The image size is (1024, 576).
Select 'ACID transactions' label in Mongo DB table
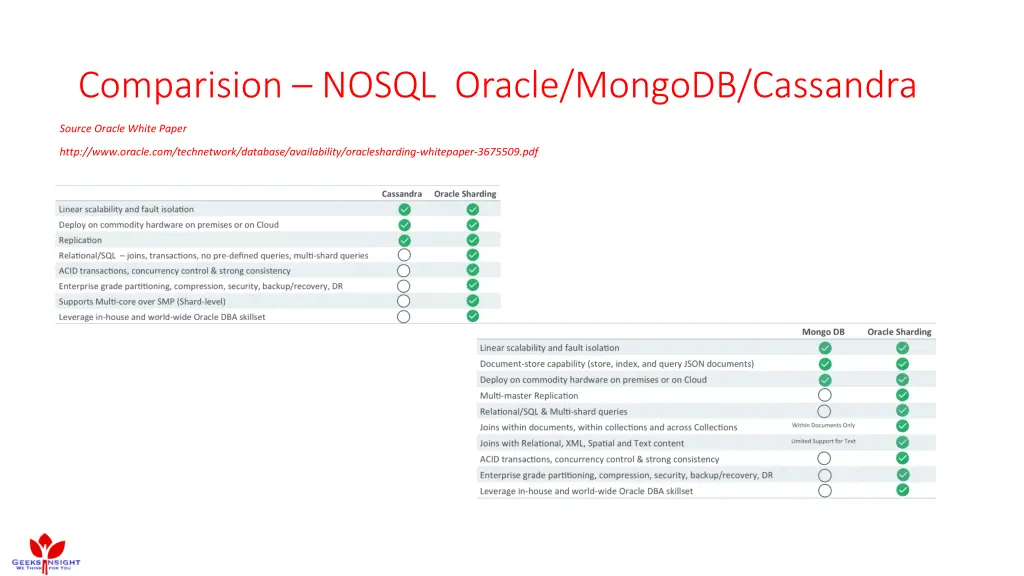600,459
